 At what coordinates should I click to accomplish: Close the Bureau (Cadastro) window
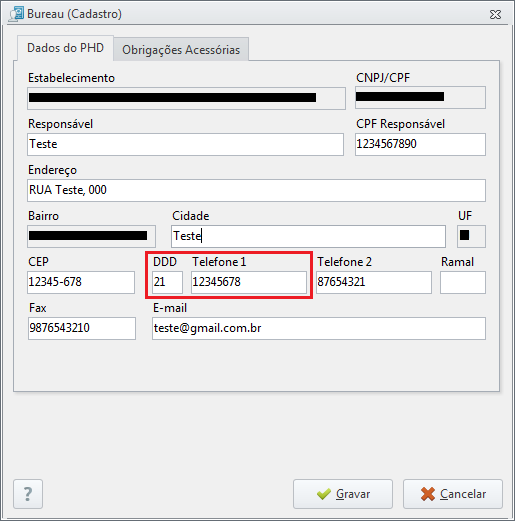(x=495, y=14)
